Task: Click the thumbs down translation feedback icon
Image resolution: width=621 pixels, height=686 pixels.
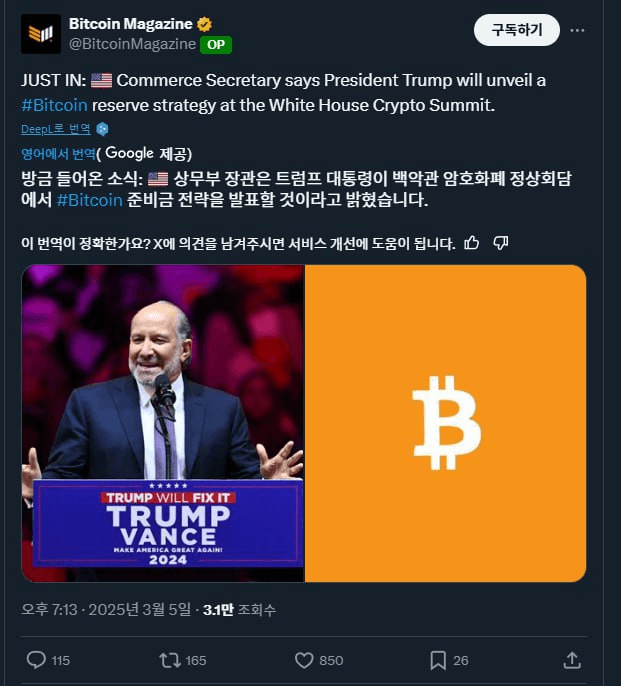Action: 501,243
